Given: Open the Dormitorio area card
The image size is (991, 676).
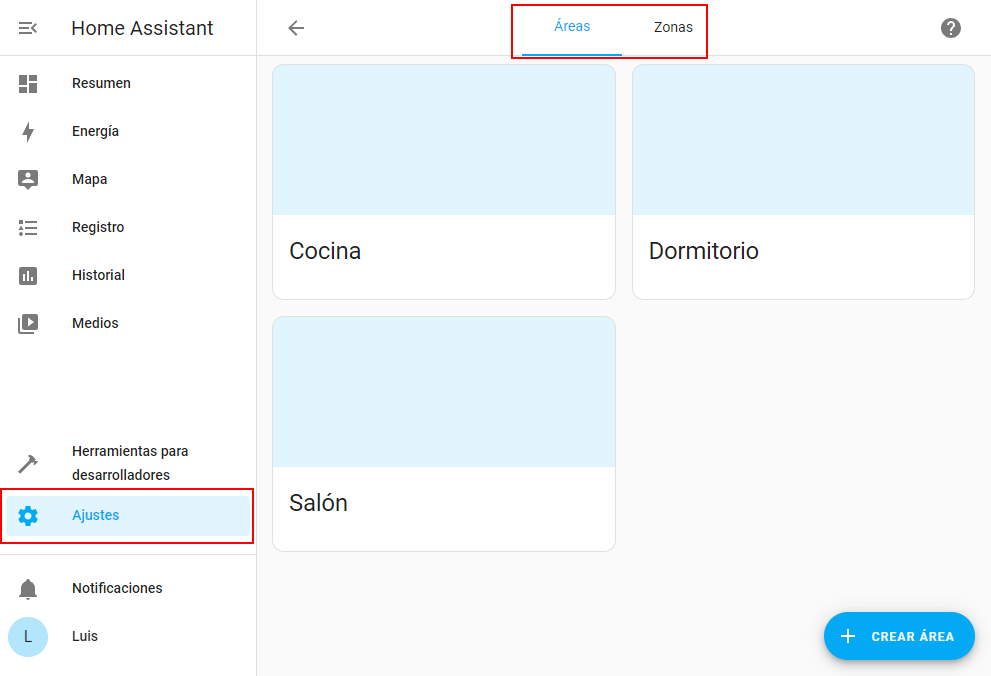Looking at the screenshot, I should point(803,251).
